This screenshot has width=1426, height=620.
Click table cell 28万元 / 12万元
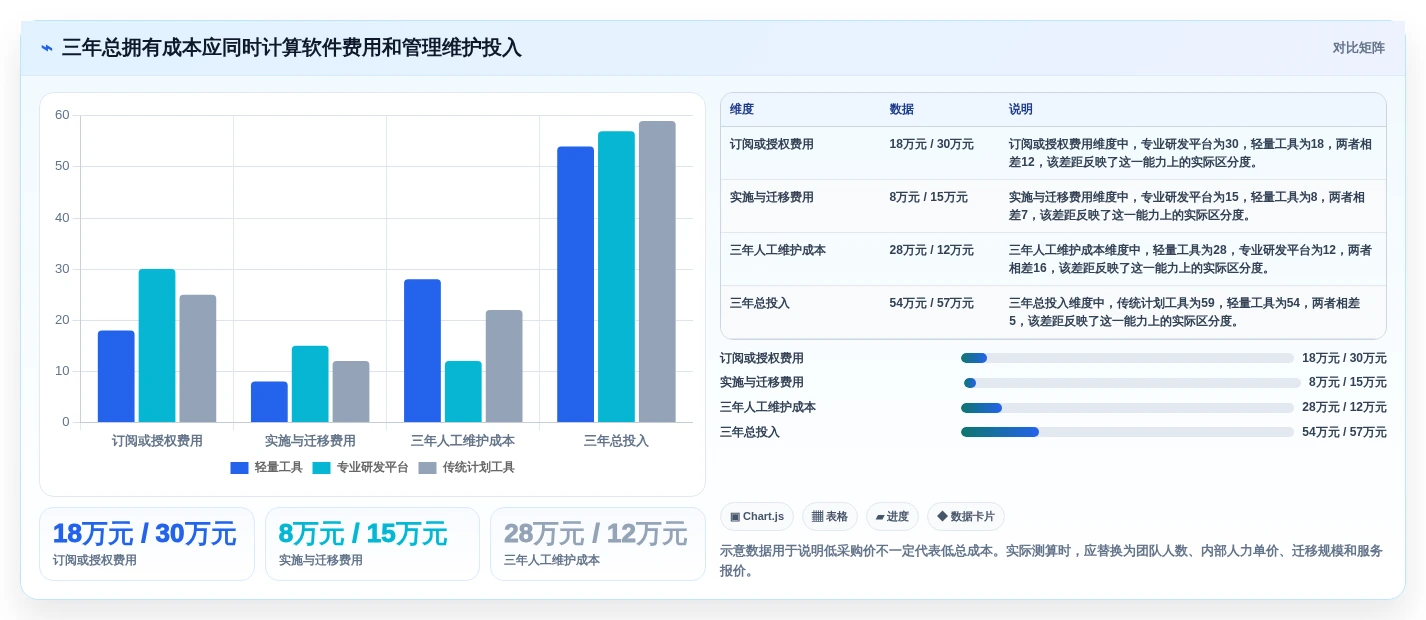931,250
